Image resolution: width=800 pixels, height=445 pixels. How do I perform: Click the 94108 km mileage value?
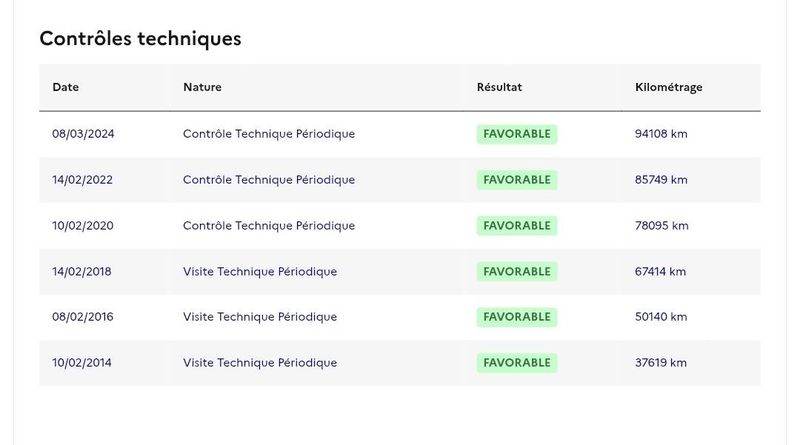pyautogui.click(x=661, y=134)
